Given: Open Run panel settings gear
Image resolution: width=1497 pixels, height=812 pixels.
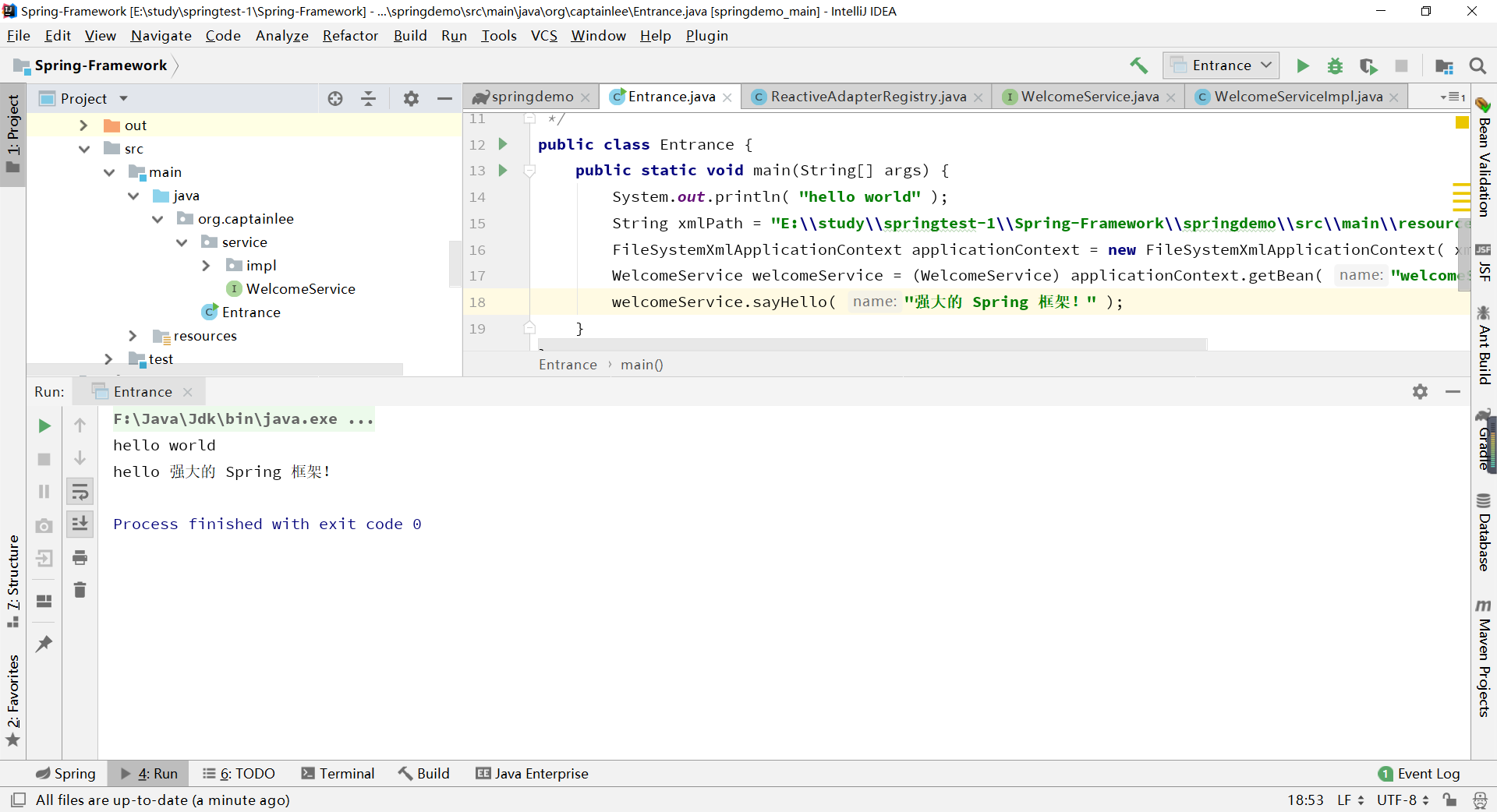Looking at the screenshot, I should coord(1420,391).
